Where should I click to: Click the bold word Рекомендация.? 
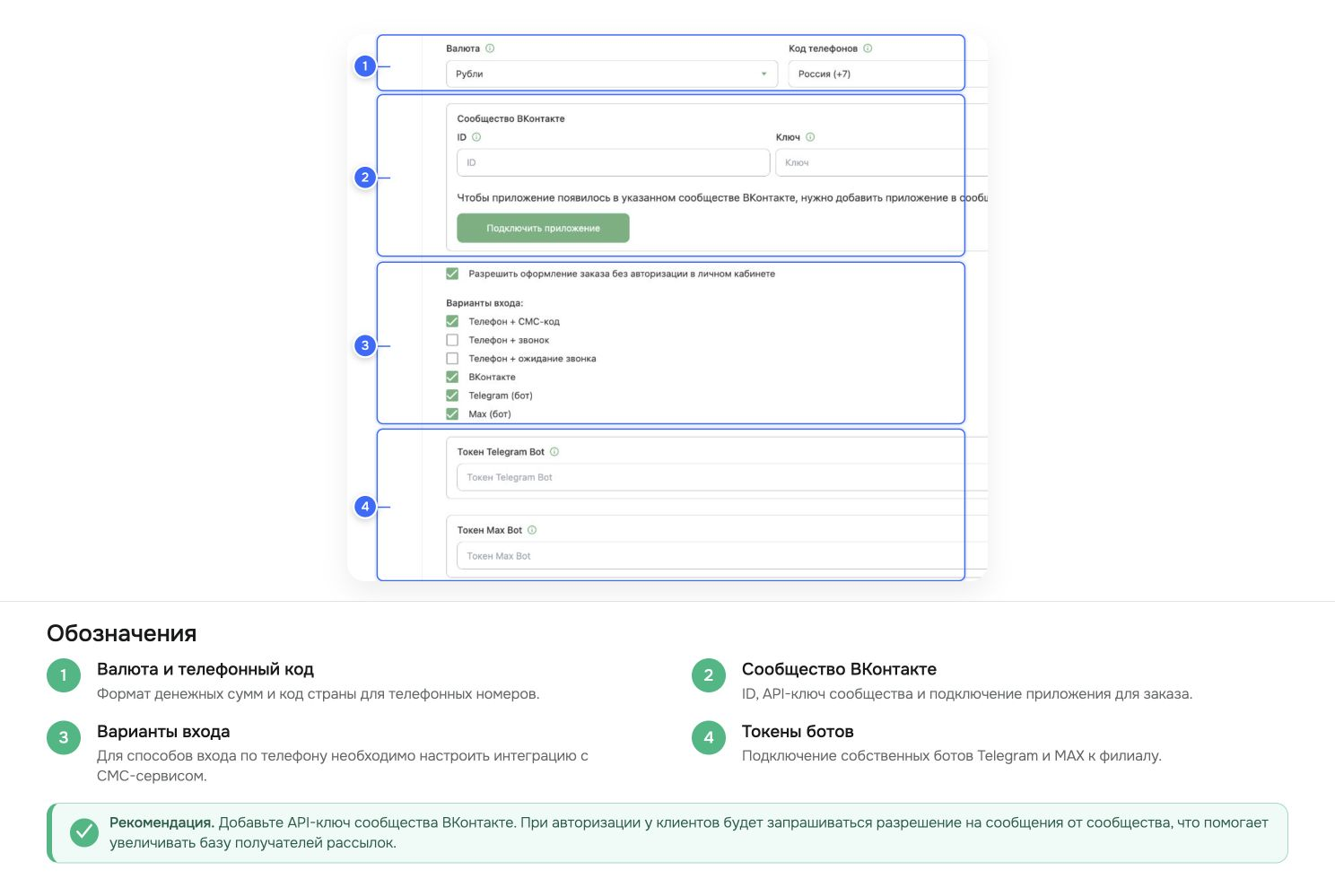[161, 822]
